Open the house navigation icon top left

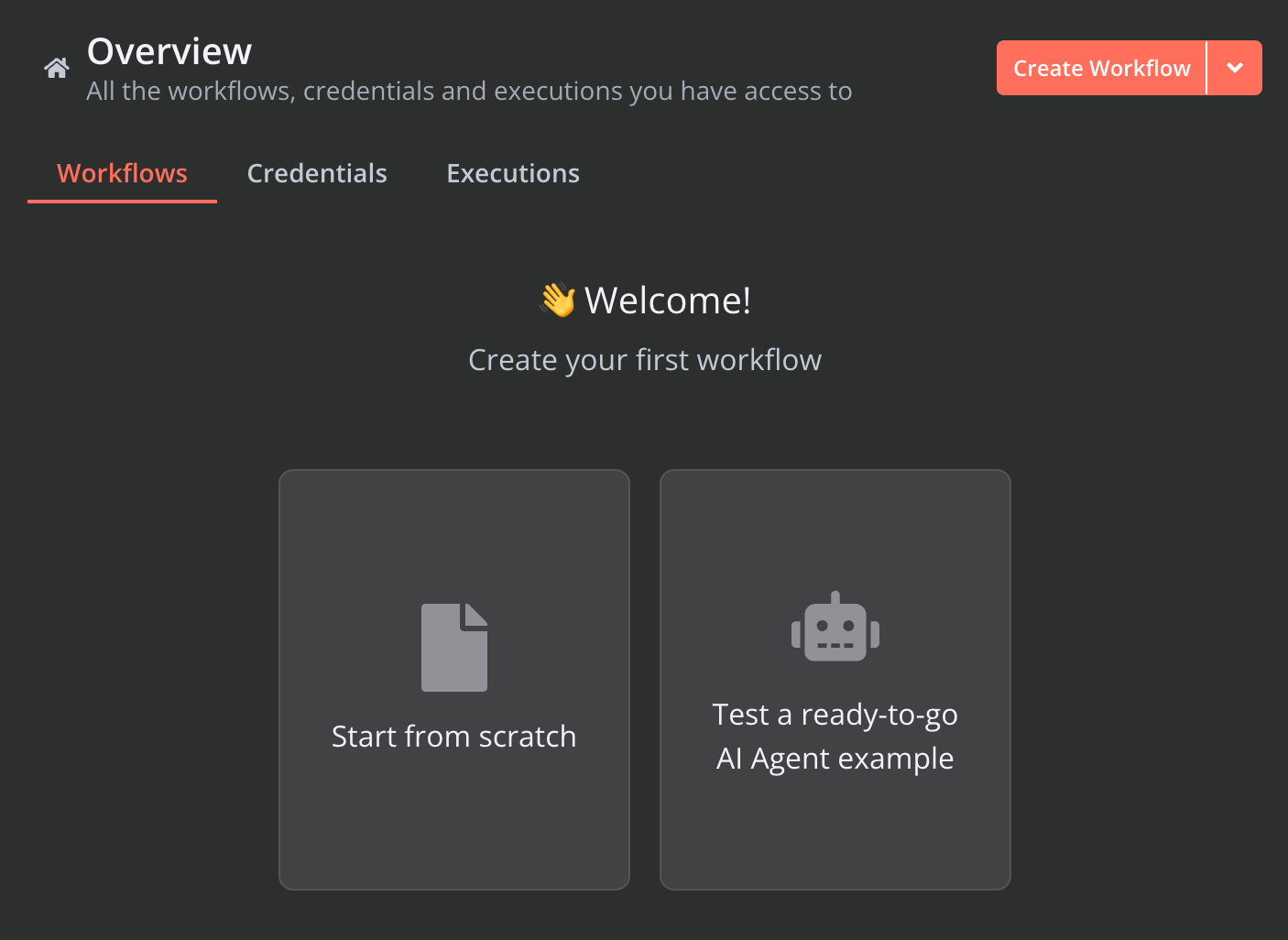56,67
